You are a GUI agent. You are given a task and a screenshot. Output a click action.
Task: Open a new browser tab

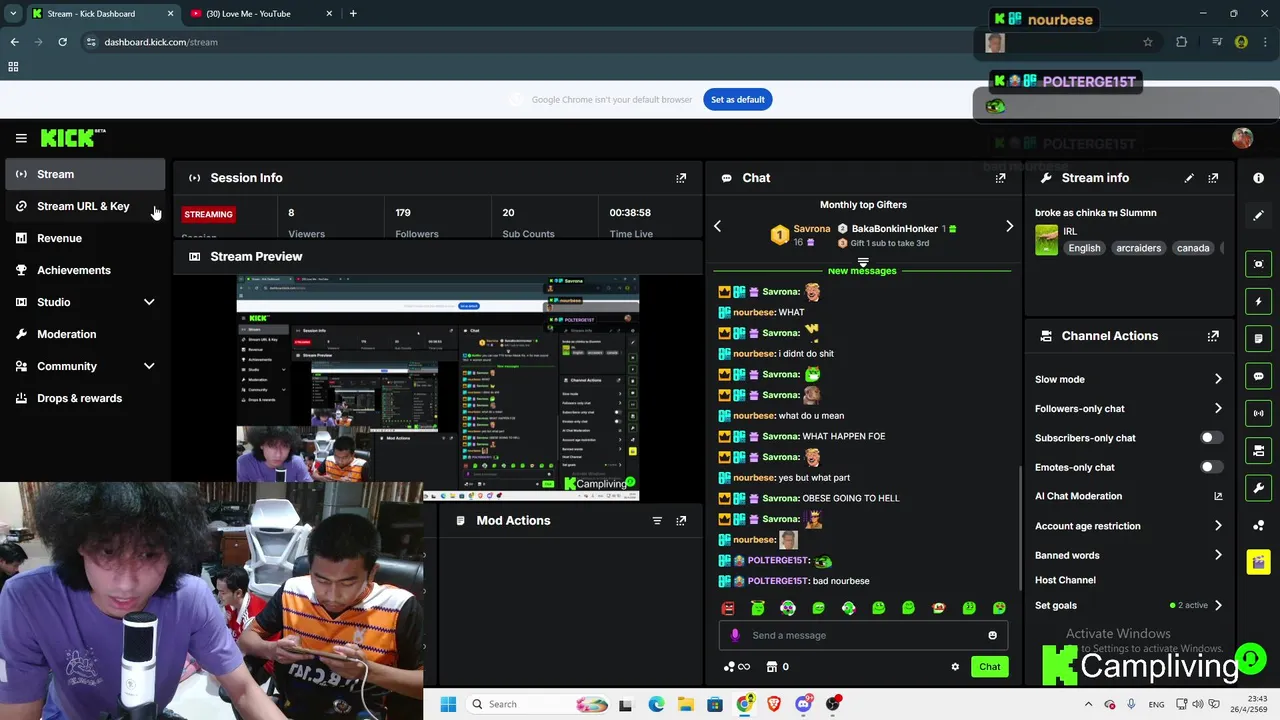click(x=353, y=14)
